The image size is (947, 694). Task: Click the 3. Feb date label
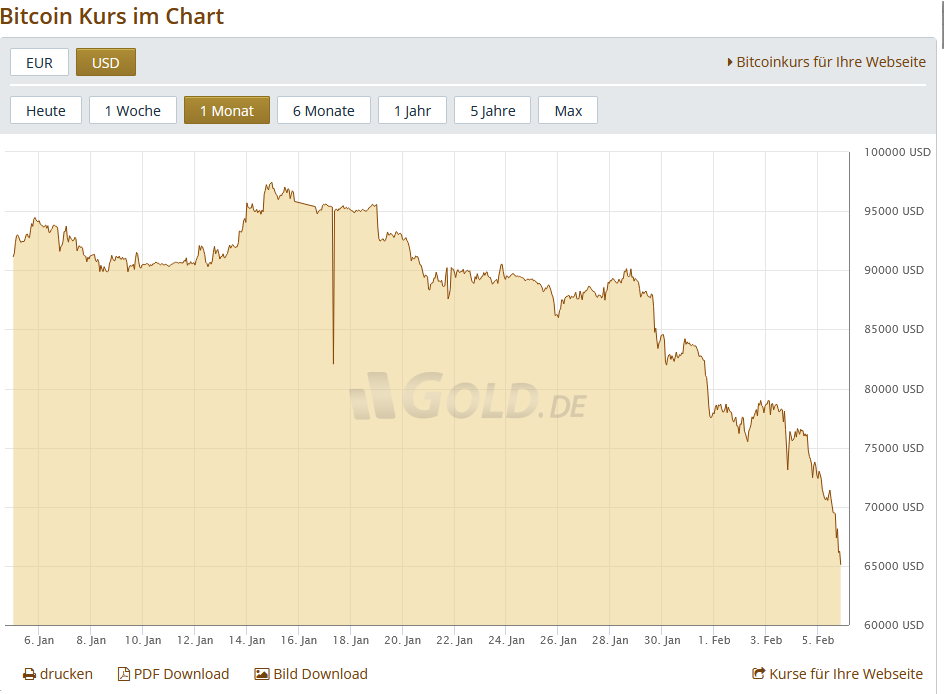pos(766,640)
